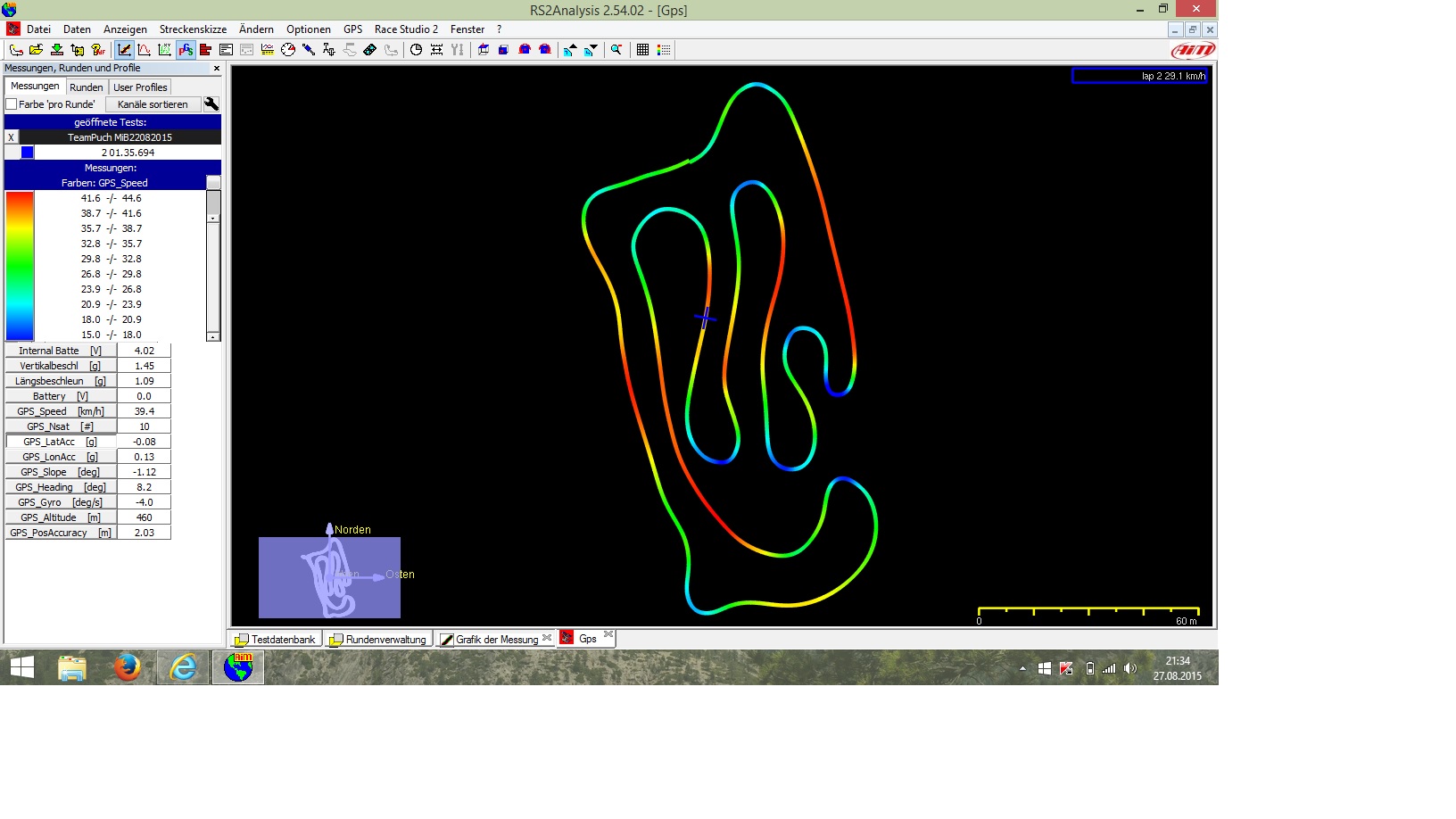Launch Firefox from the taskbar
This screenshot has height=819, width=1456.
click(x=128, y=667)
